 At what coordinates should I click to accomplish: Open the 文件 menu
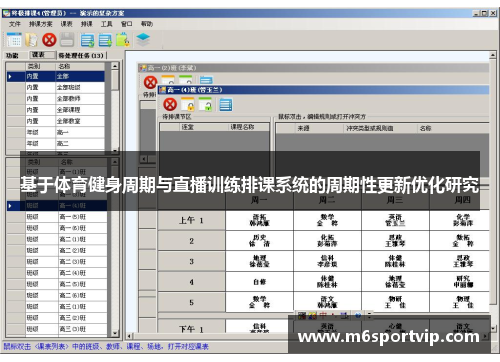[15, 24]
